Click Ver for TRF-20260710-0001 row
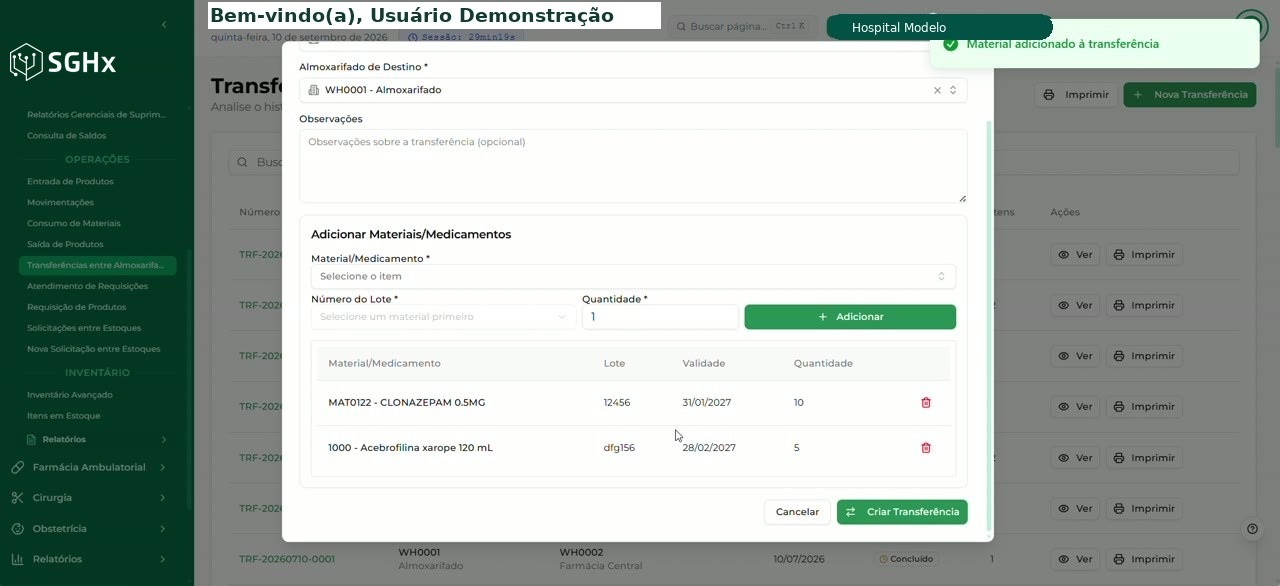Screen dimensions: 1280x586 coord(1075,559)
